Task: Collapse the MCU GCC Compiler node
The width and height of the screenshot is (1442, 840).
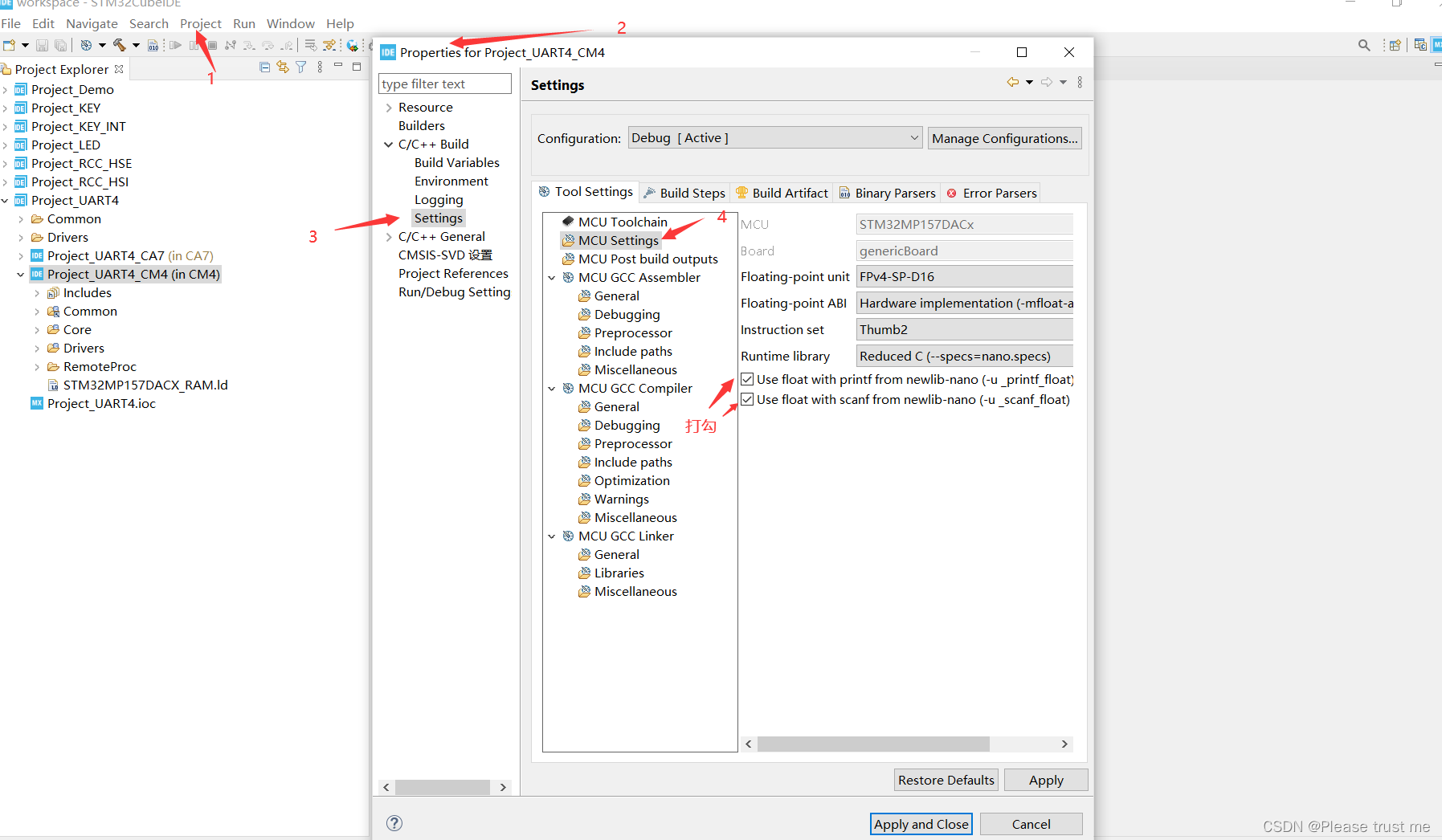Action: pyautogui.click(x=552, y=389)
